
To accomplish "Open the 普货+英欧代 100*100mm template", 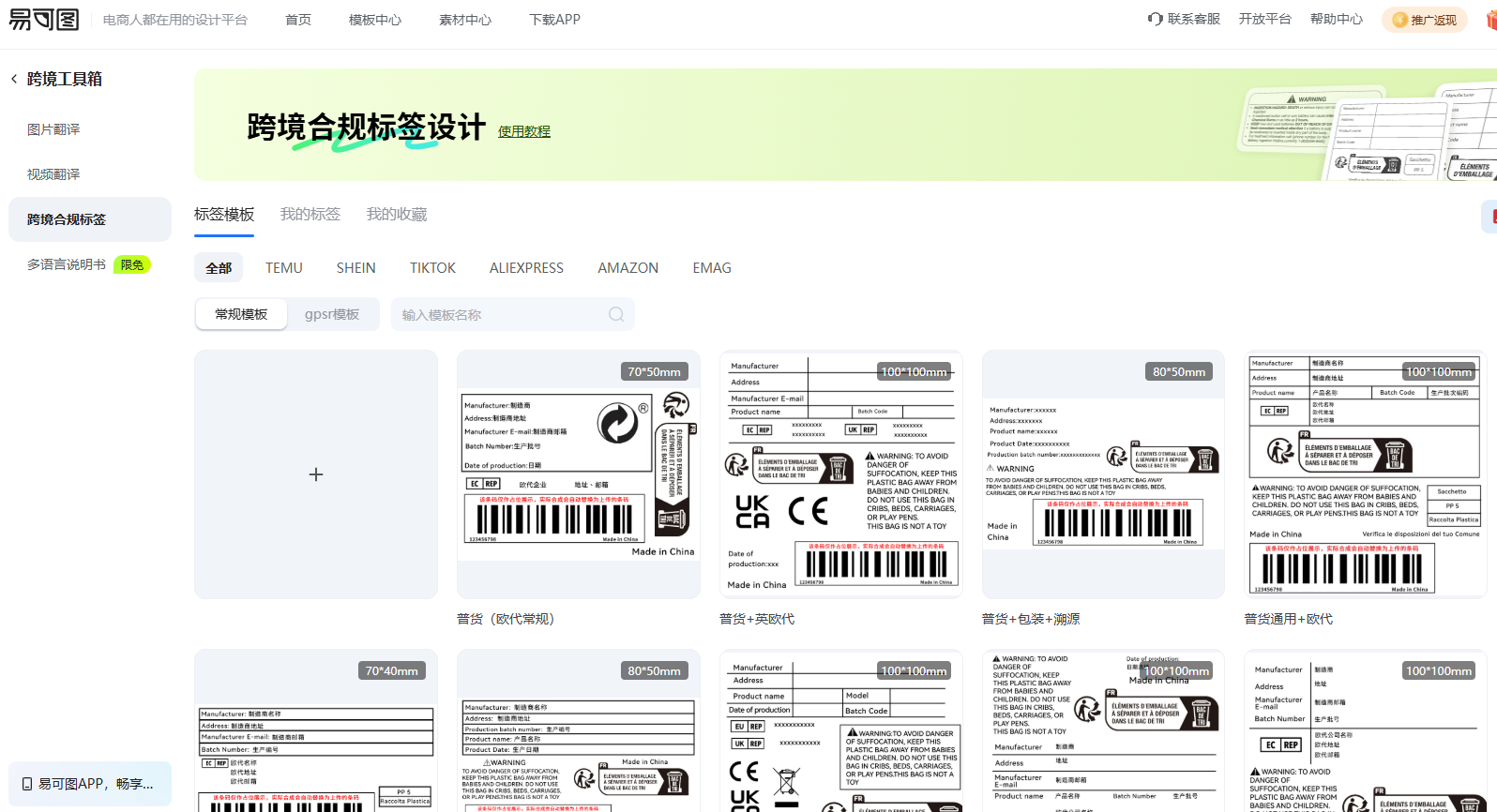I will coord(841,474).
